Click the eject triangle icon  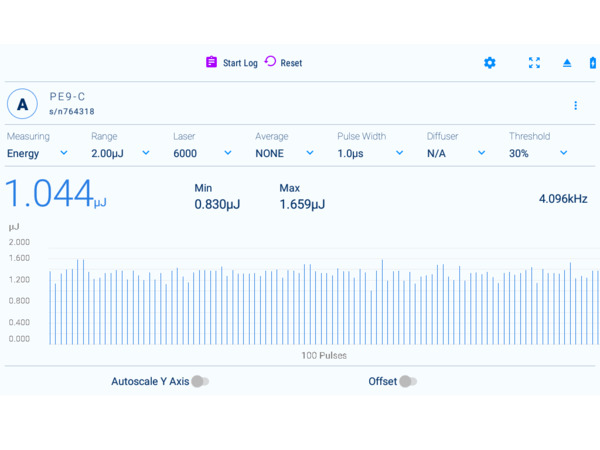point(567,63)
